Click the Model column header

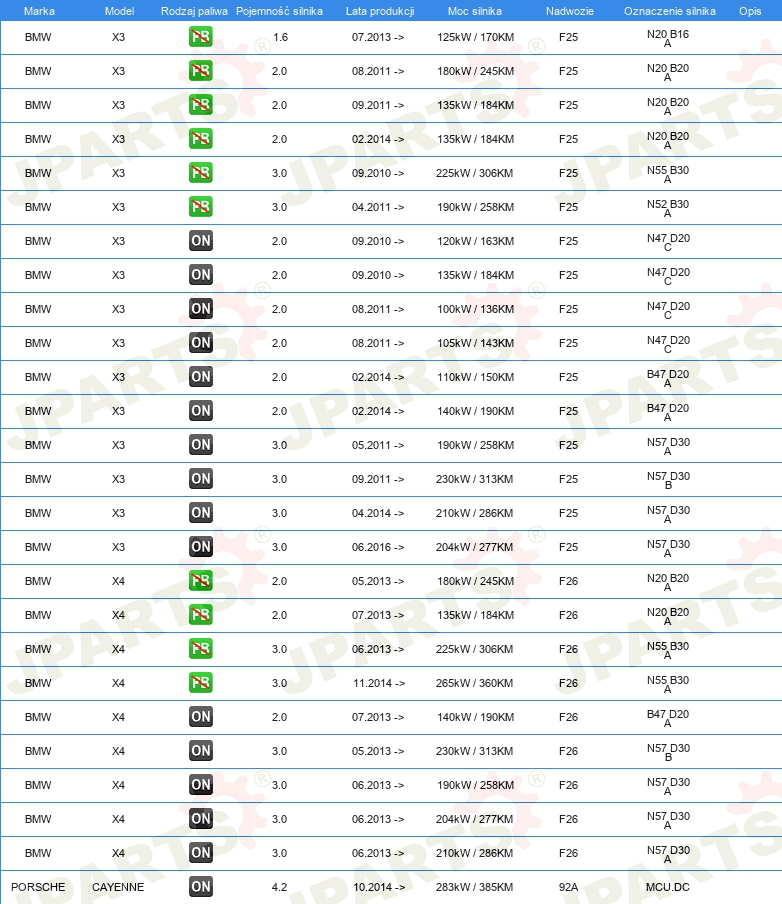point(119,11)
